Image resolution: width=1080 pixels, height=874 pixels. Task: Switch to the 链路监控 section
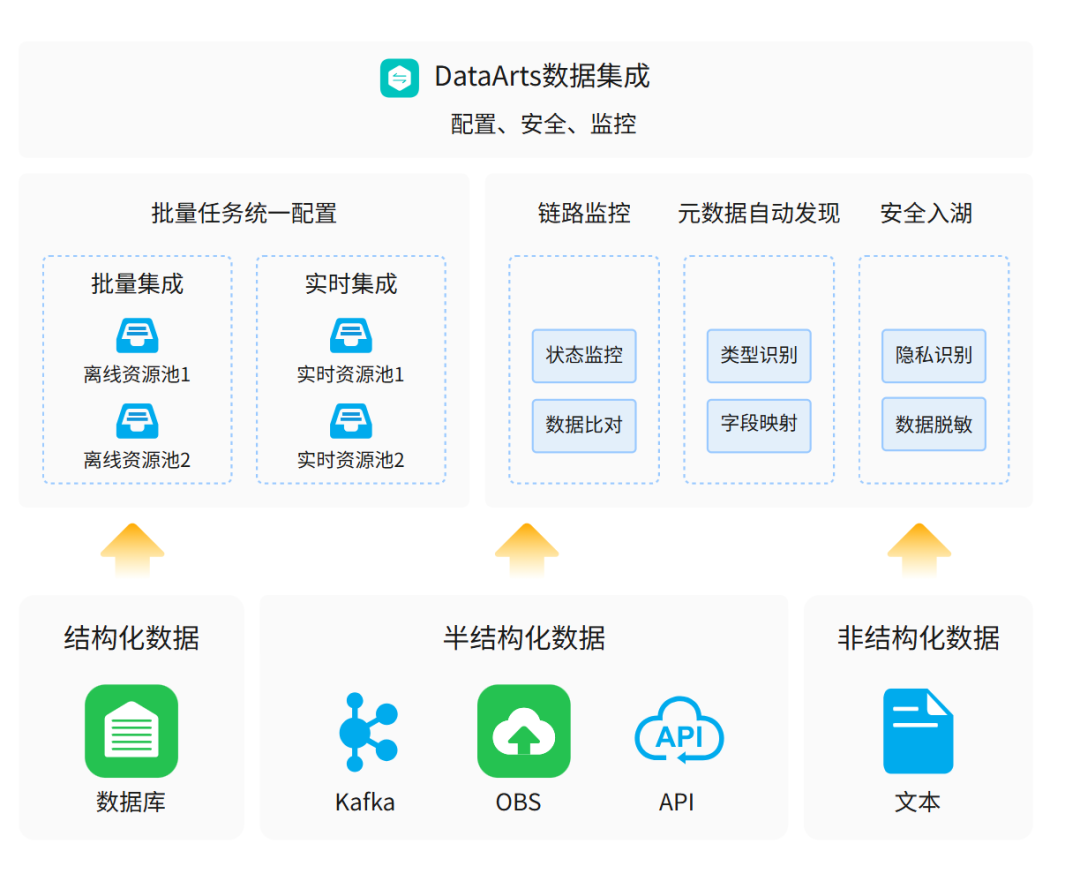click(584, 213)
